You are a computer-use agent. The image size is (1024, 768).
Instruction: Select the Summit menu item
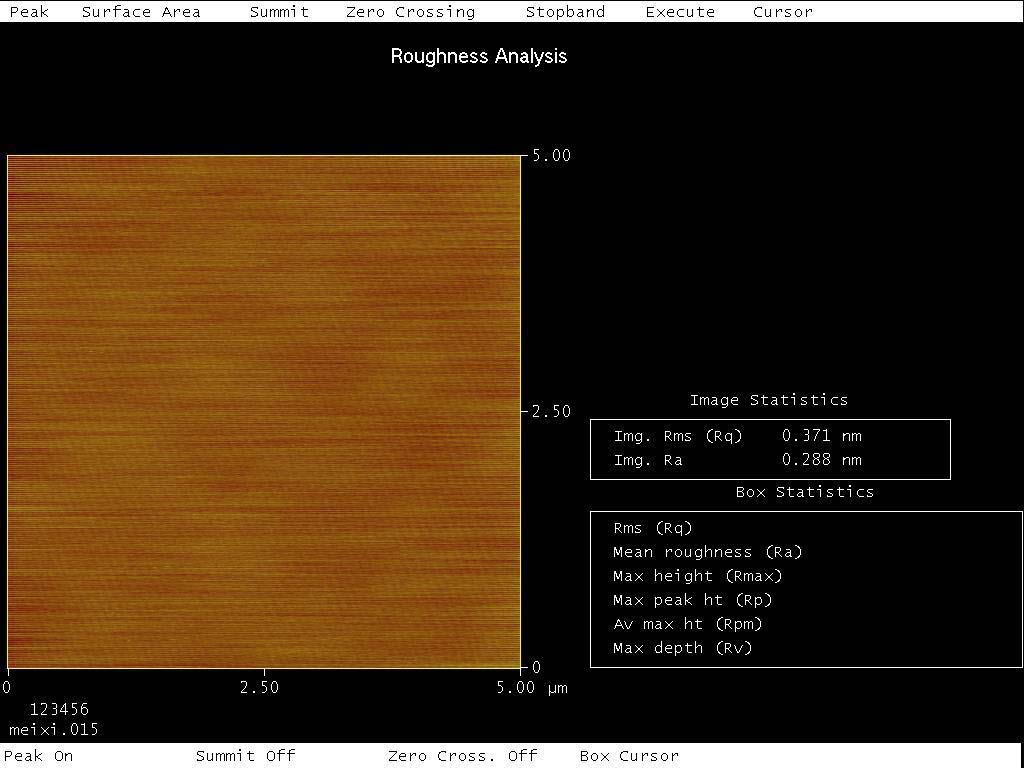click(279, 12)
